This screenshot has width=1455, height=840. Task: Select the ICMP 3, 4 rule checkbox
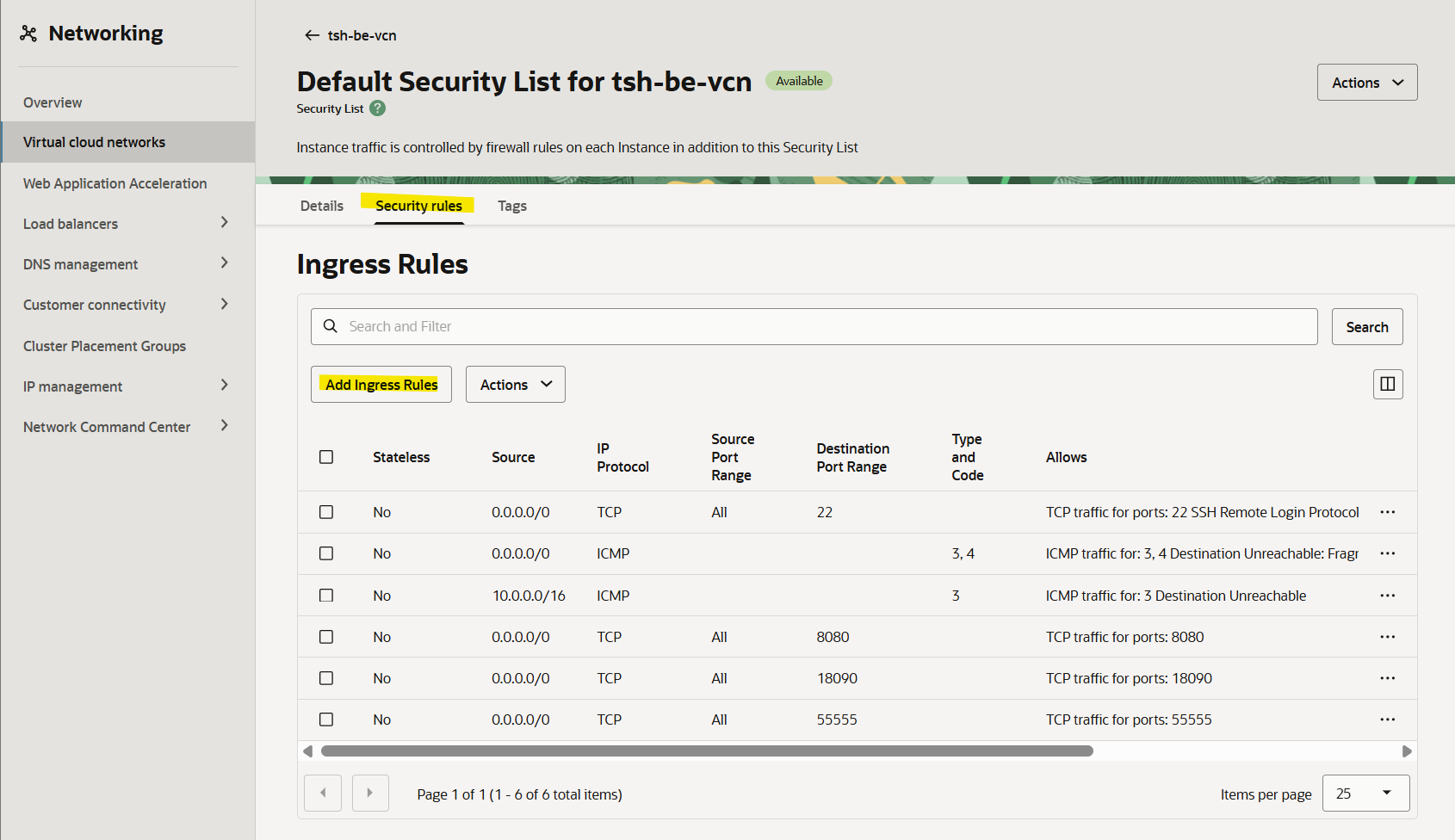click(326, 553)
